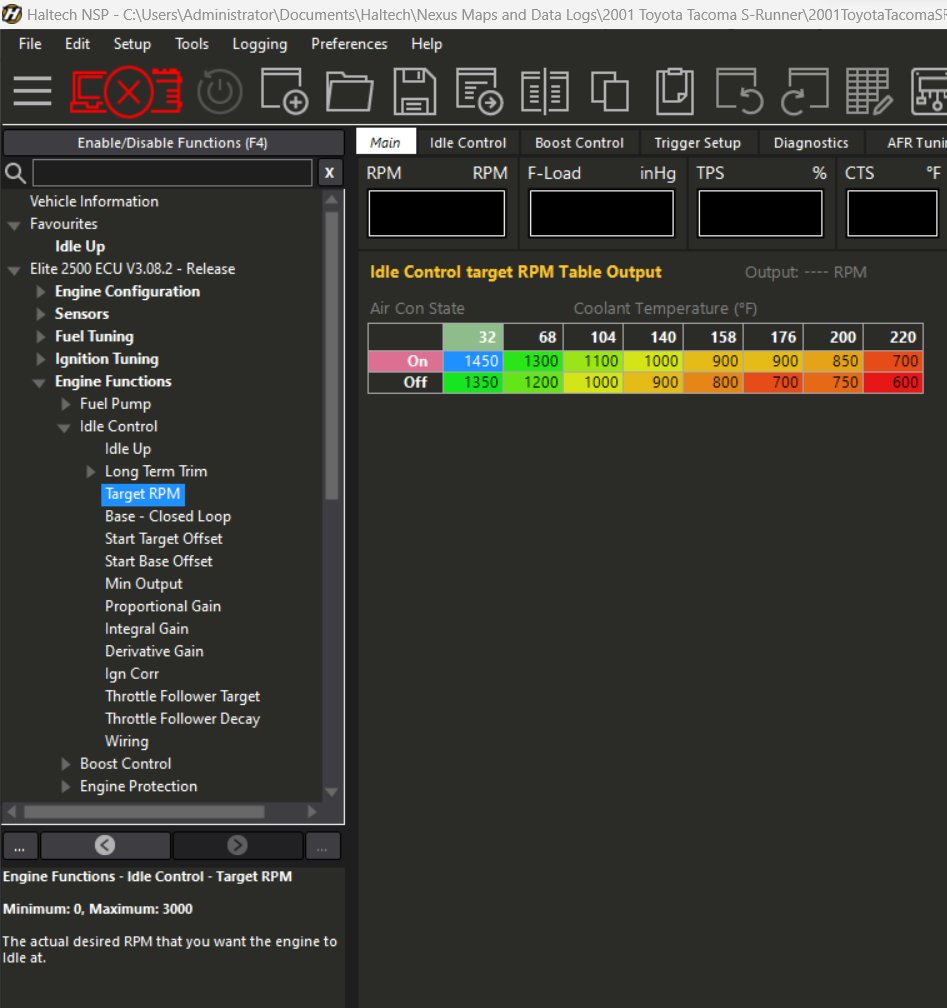Expand the Fuel Pump node
This screenshot has height=1008, width=947.
(66, 404)
